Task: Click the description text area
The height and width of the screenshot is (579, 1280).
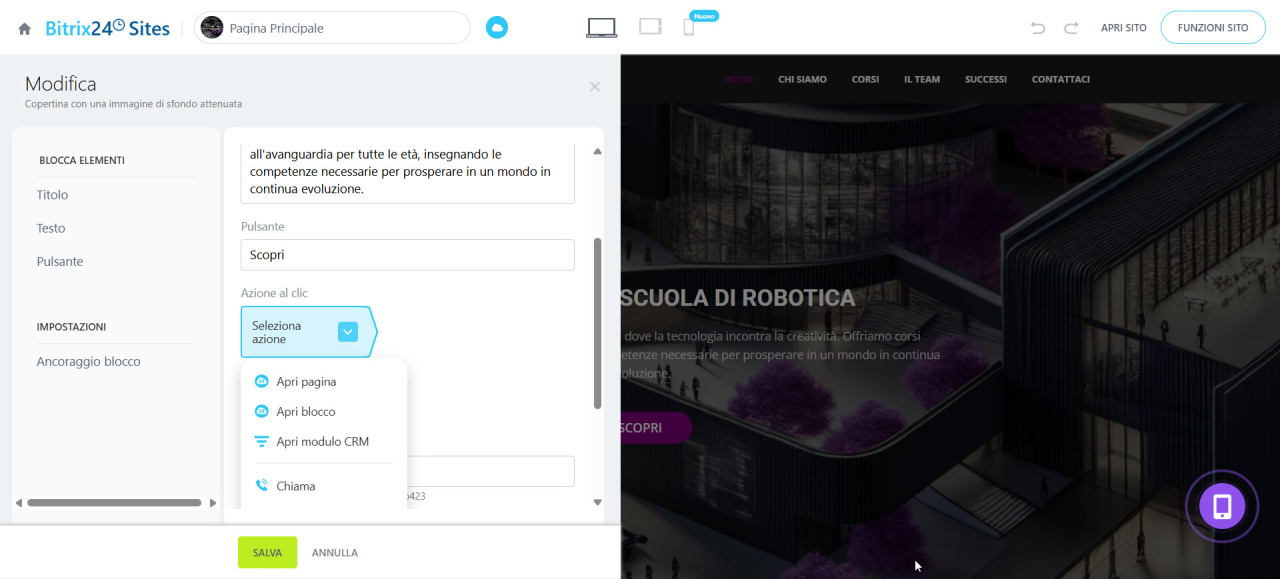Action: (408, 172)
